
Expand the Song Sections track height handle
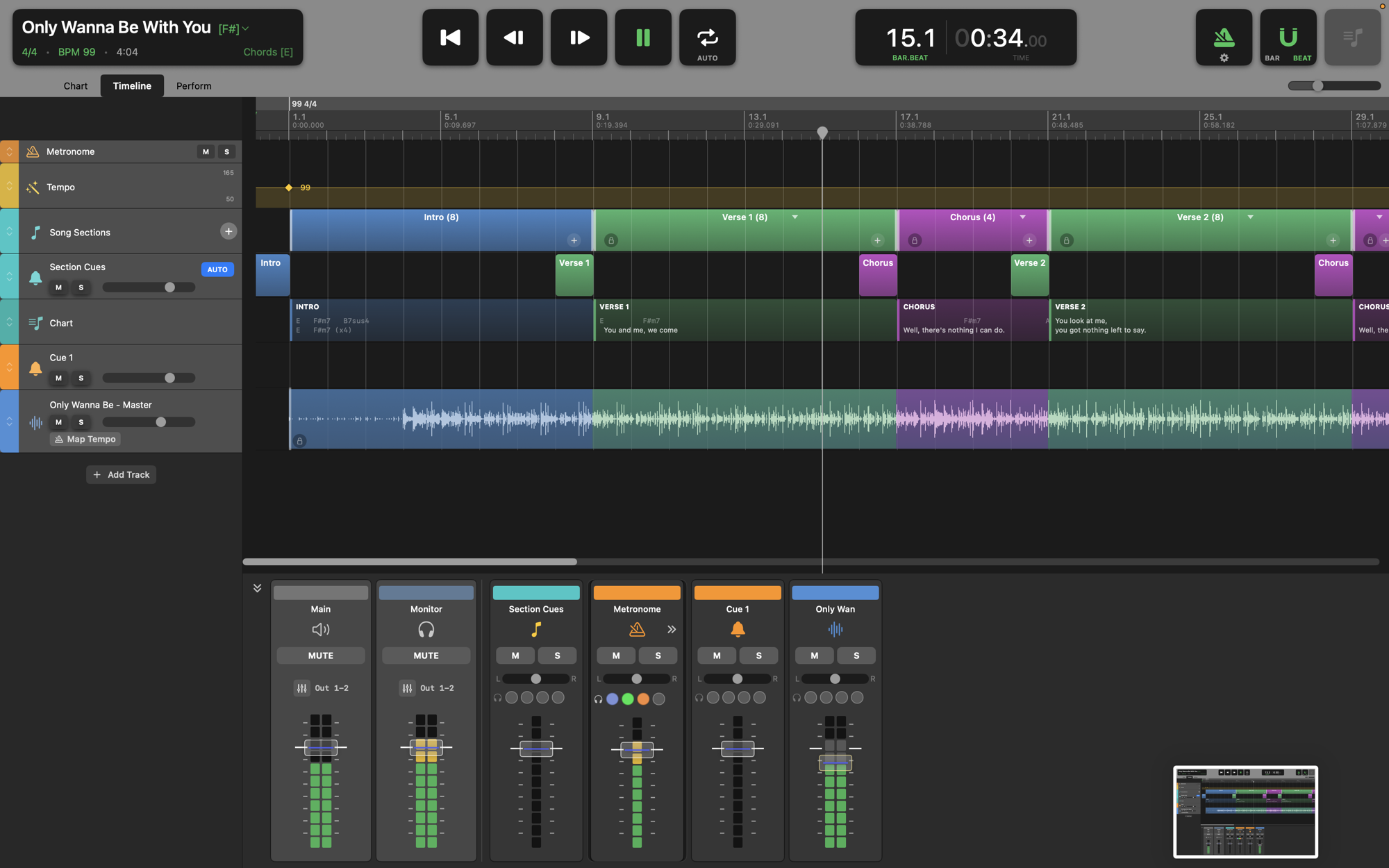(x=9, y=231)
